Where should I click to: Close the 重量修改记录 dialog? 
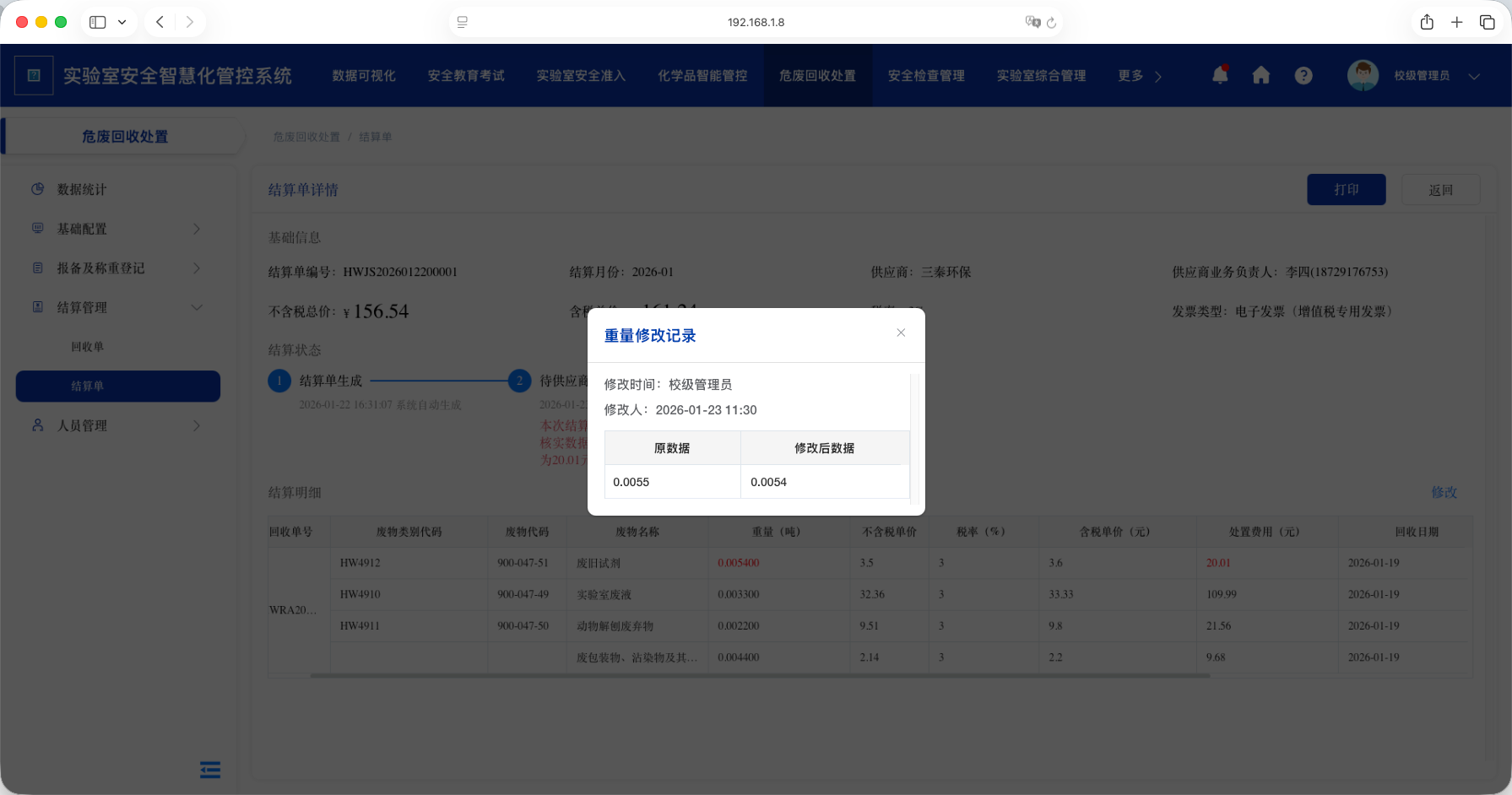point(901,333)
